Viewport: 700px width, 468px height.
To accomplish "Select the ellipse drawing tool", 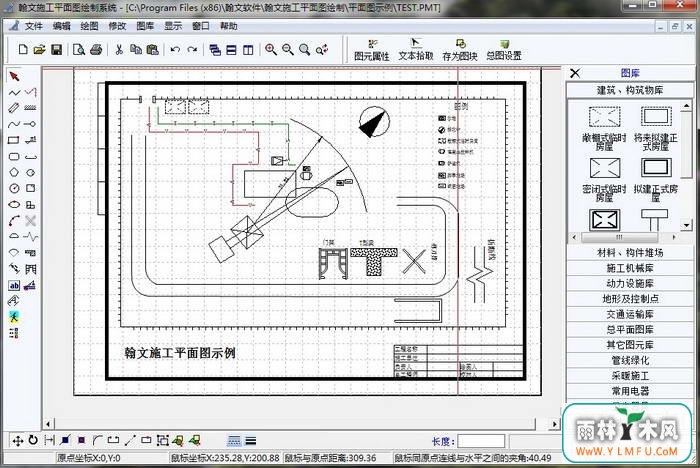I will 14,204.
